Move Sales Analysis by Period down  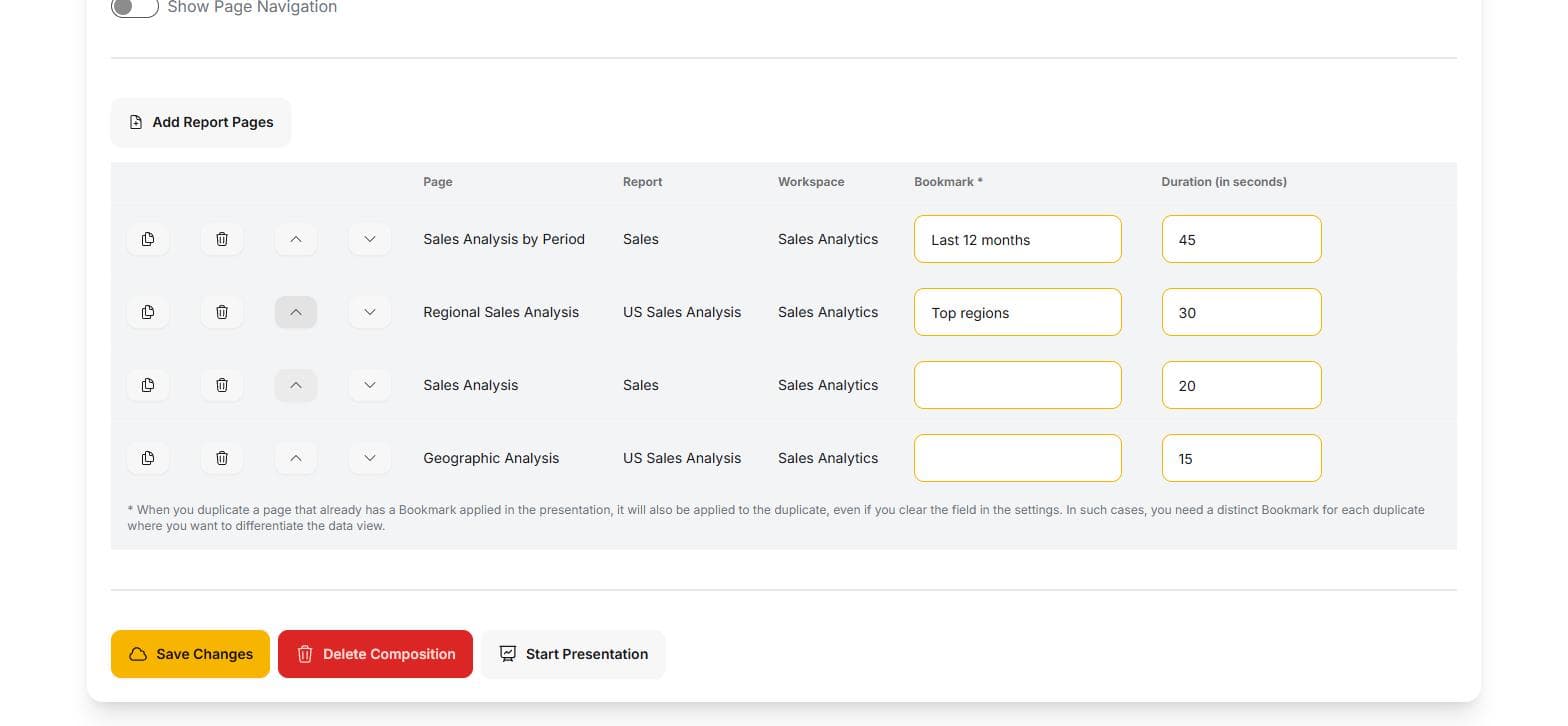pos(370,239)
